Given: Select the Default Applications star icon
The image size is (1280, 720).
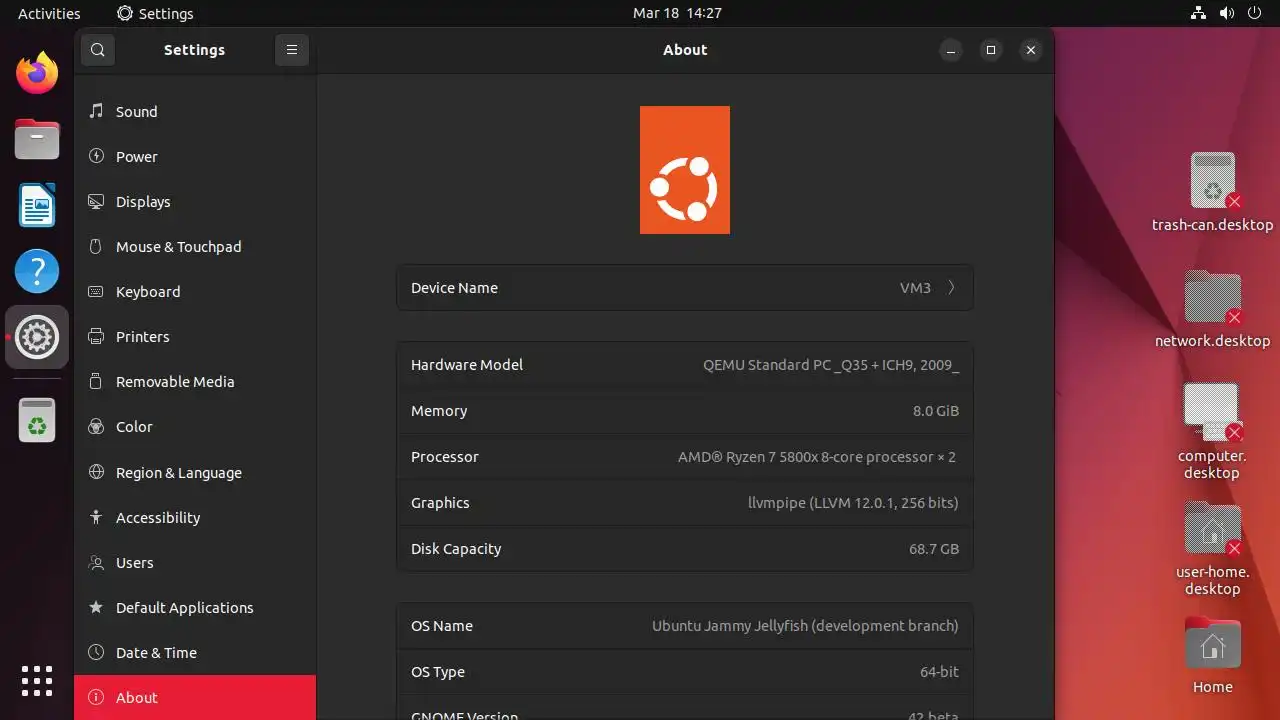Looking at the screenshot, I should (96, 607).
